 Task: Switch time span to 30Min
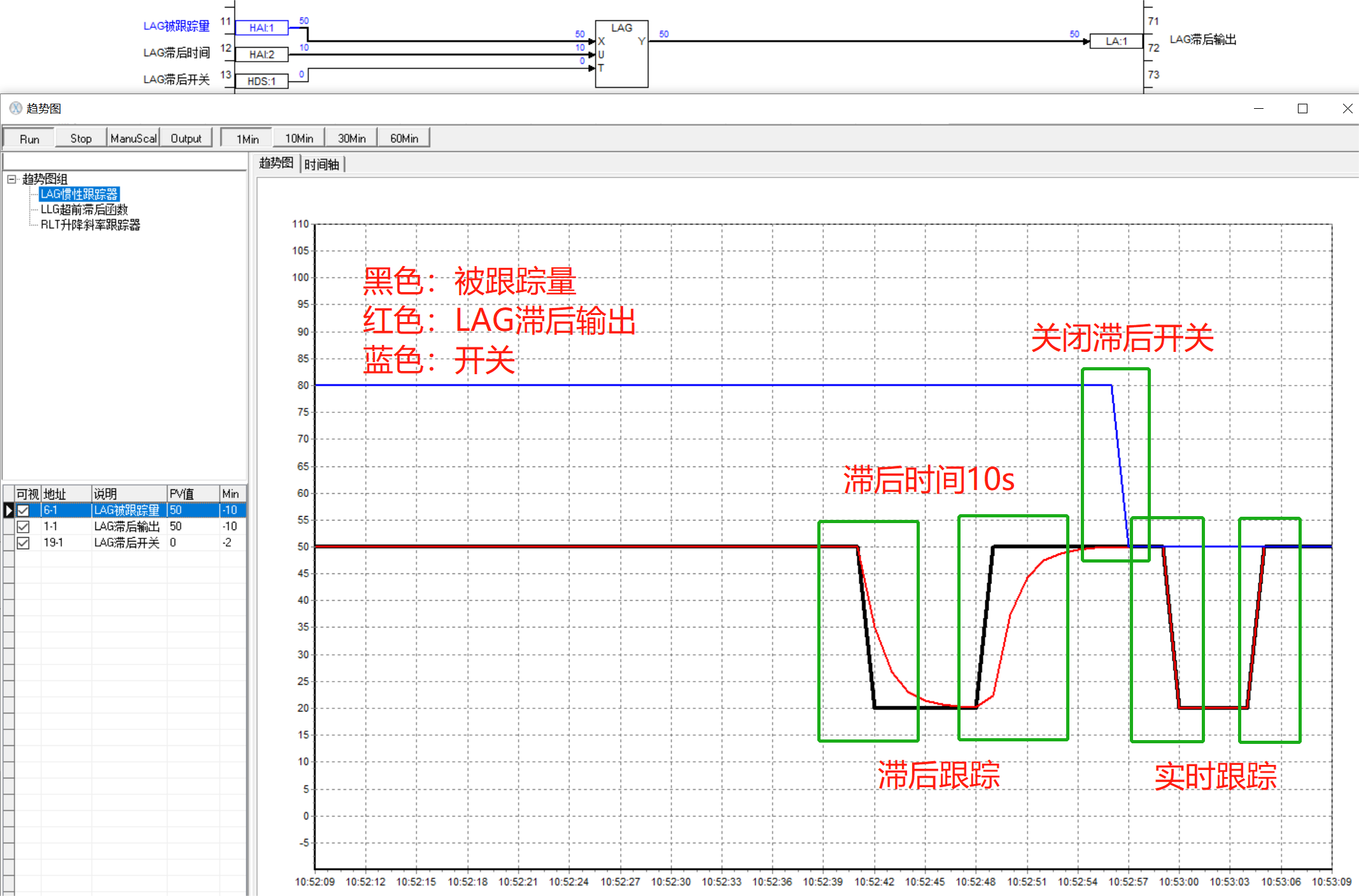351,139
